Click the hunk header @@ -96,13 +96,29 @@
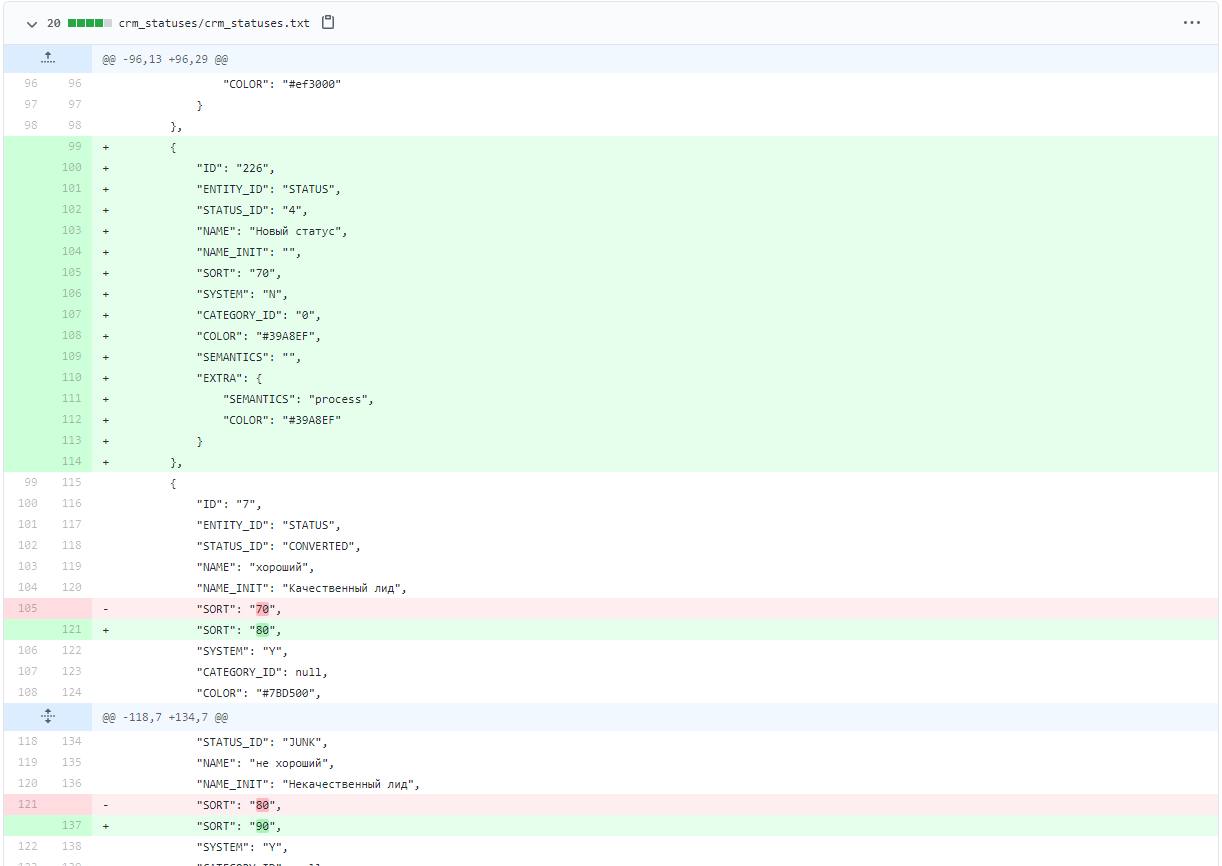The height and width of the screenshot is (866, 1222). click(x=165, y=60)
